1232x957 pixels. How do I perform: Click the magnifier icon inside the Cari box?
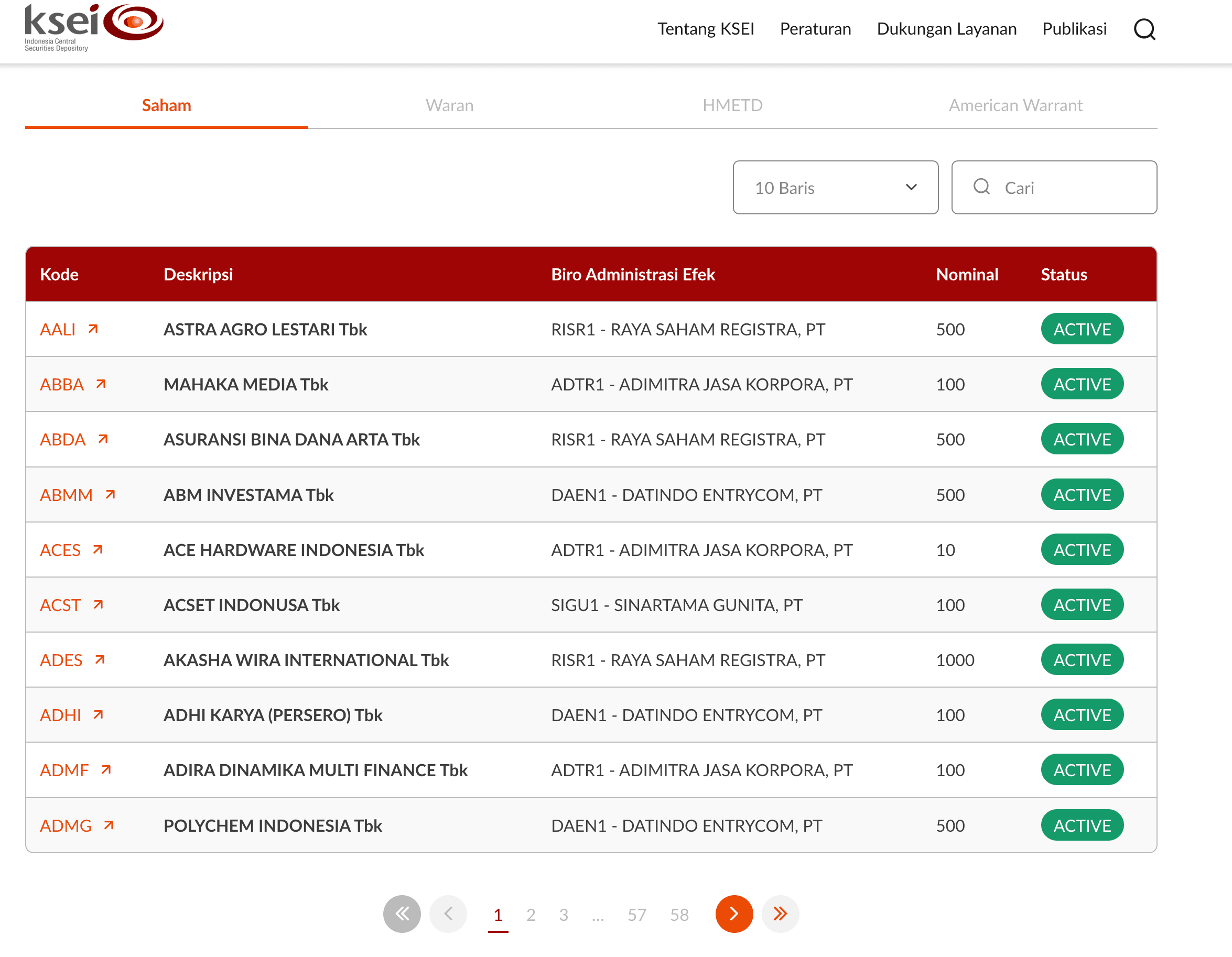[x=982, y=187]
